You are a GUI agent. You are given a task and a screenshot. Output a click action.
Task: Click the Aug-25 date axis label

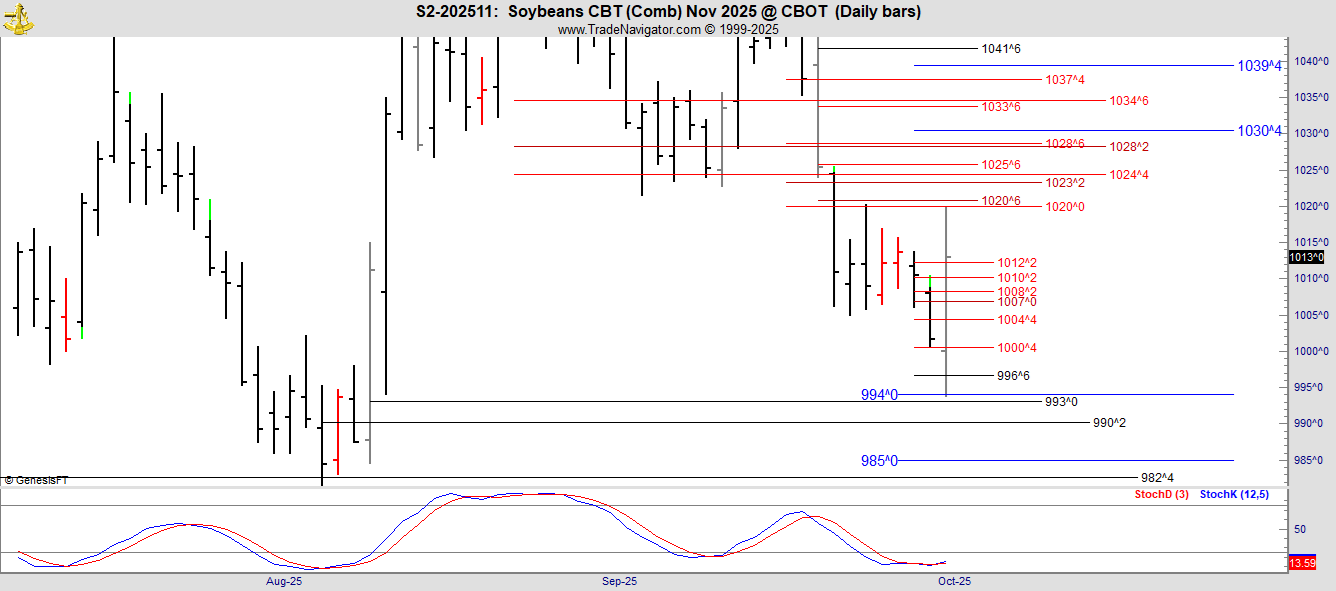tap(284, 581)
